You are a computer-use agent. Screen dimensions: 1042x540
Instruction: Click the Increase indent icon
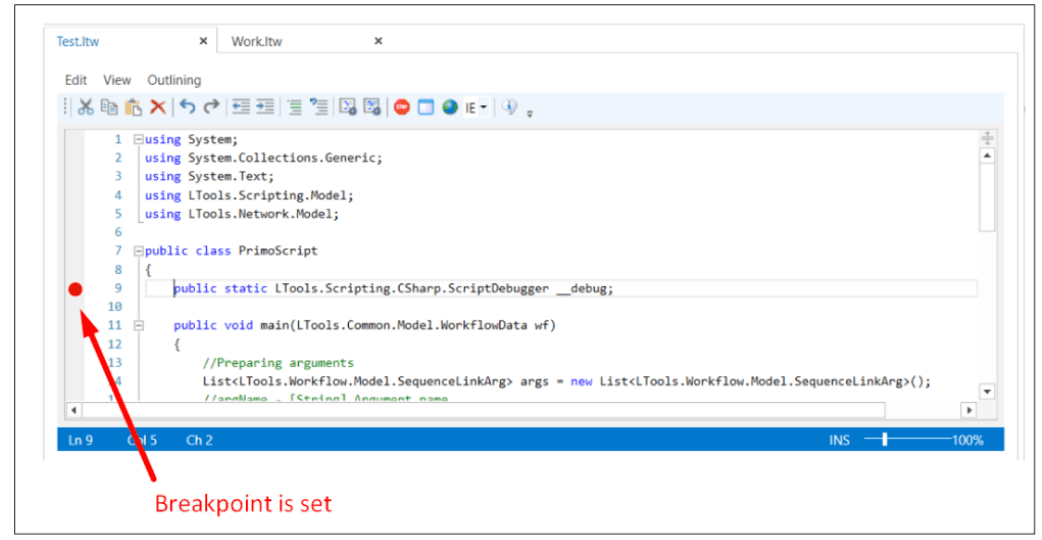tap(265, 108)
